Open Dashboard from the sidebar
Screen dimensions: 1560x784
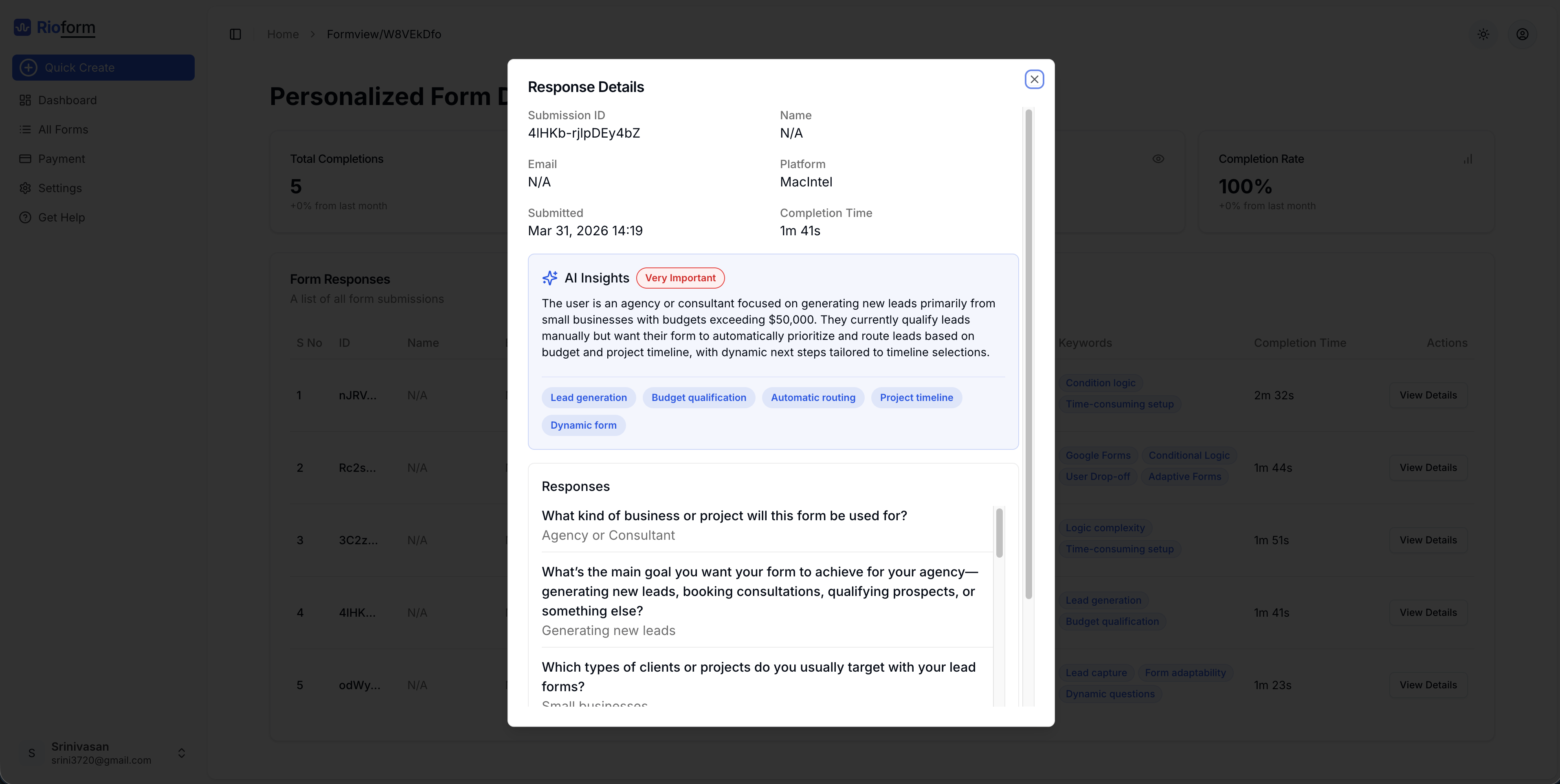click(67, 101)
